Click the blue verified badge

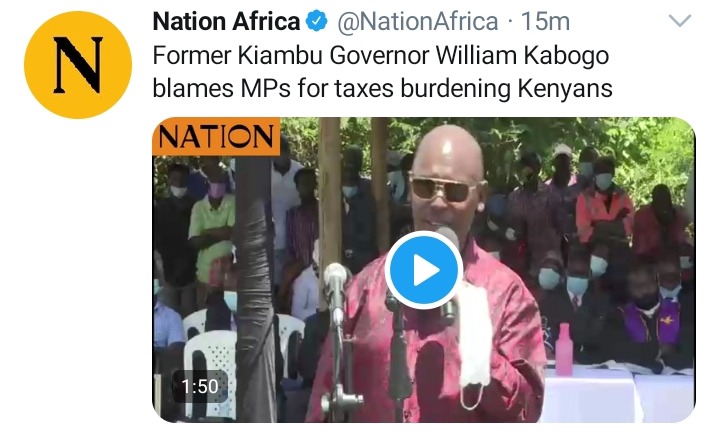point(317,22)
